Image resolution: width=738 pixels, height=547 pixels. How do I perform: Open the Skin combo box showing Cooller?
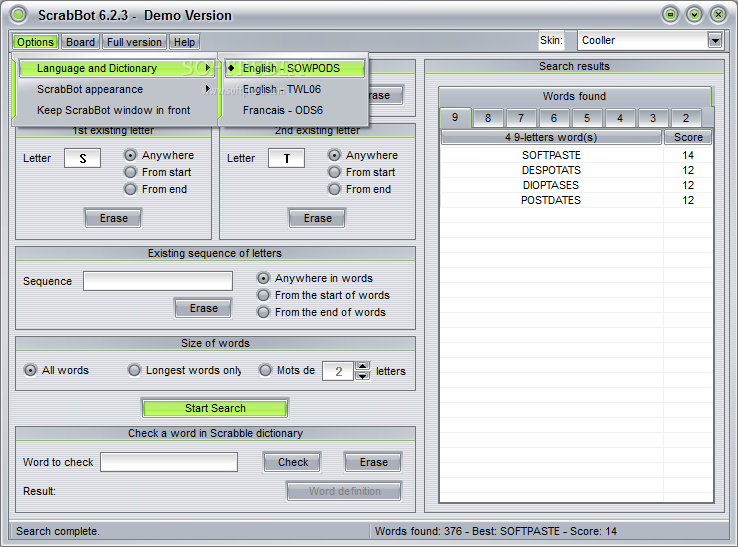pos(650,40)
